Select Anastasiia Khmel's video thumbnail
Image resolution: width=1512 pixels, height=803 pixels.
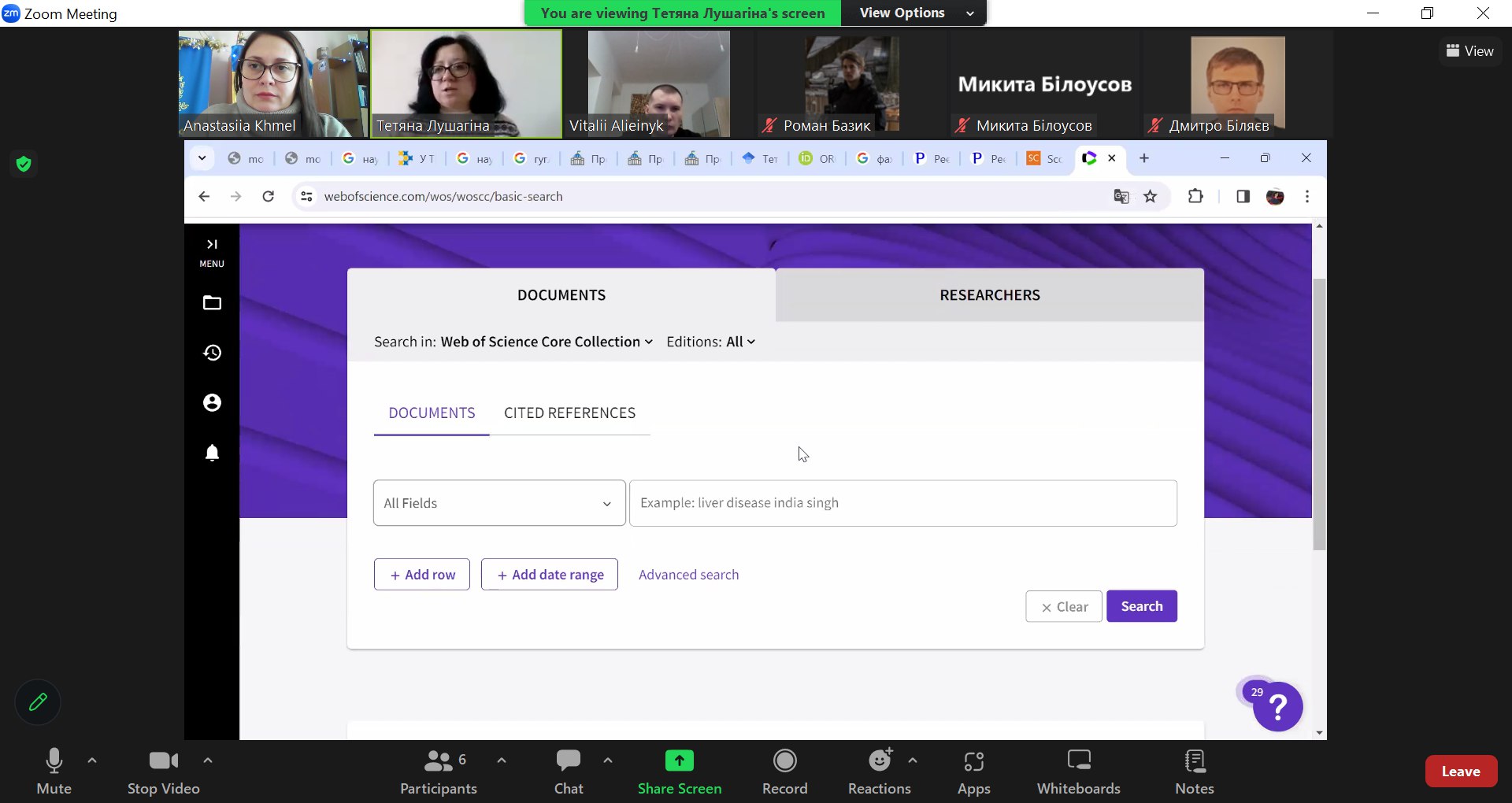tap(272, 84)
